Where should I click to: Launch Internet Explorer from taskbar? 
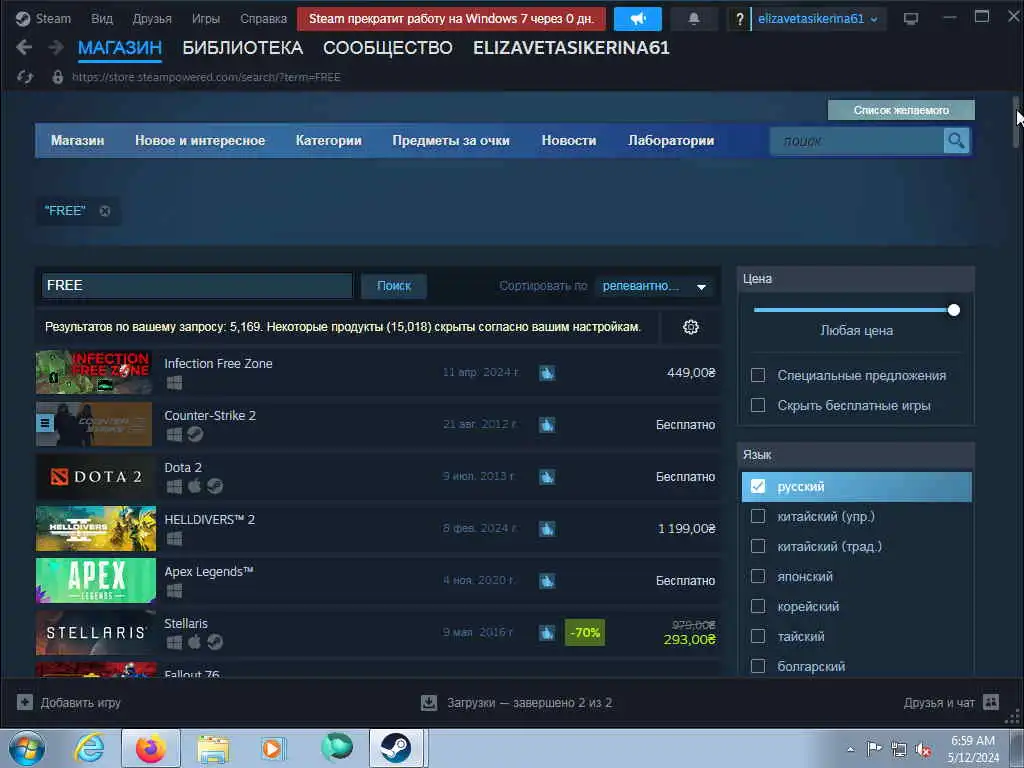coord(89,748)
